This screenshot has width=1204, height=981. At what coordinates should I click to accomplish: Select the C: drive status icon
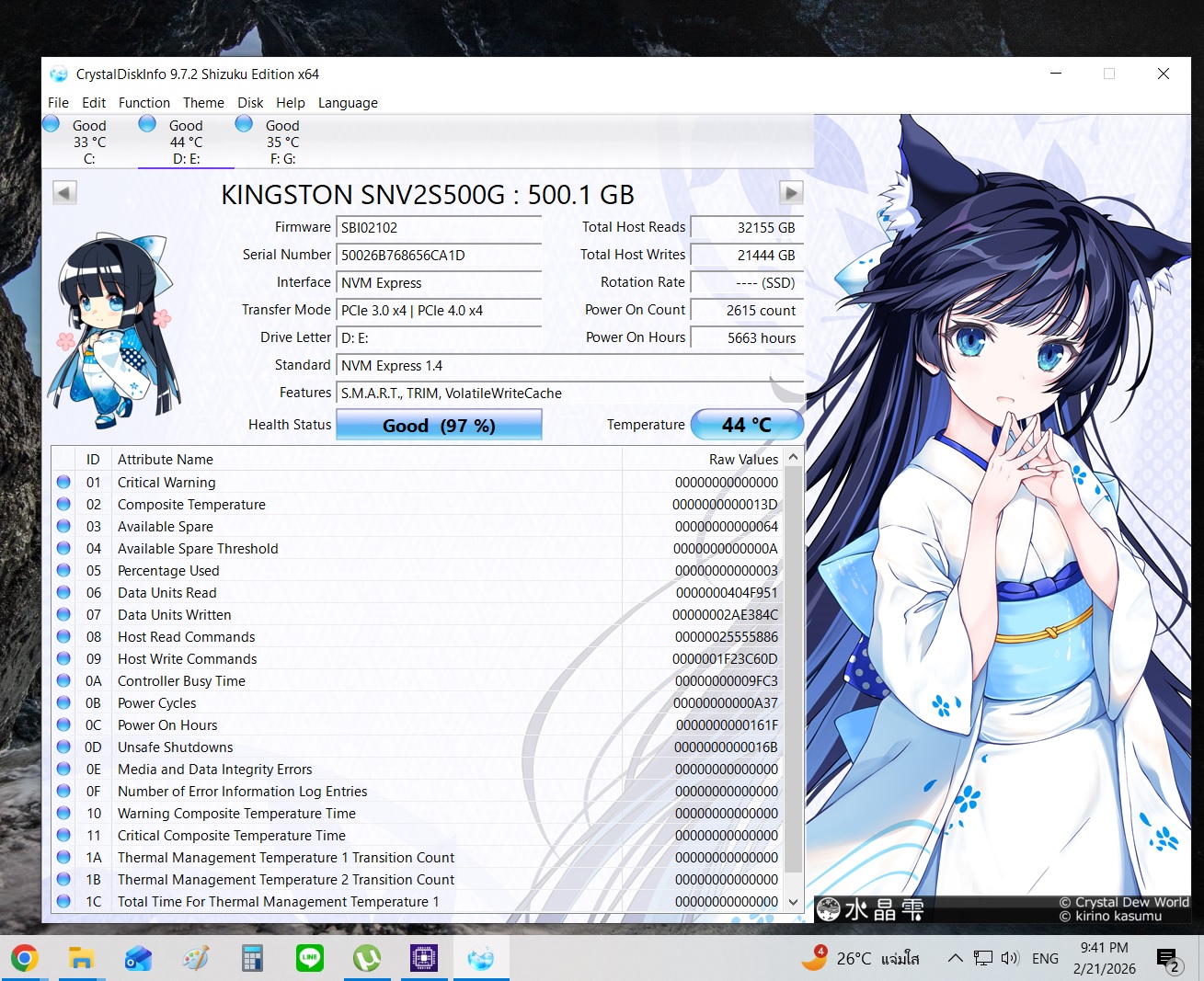point(52,124)
